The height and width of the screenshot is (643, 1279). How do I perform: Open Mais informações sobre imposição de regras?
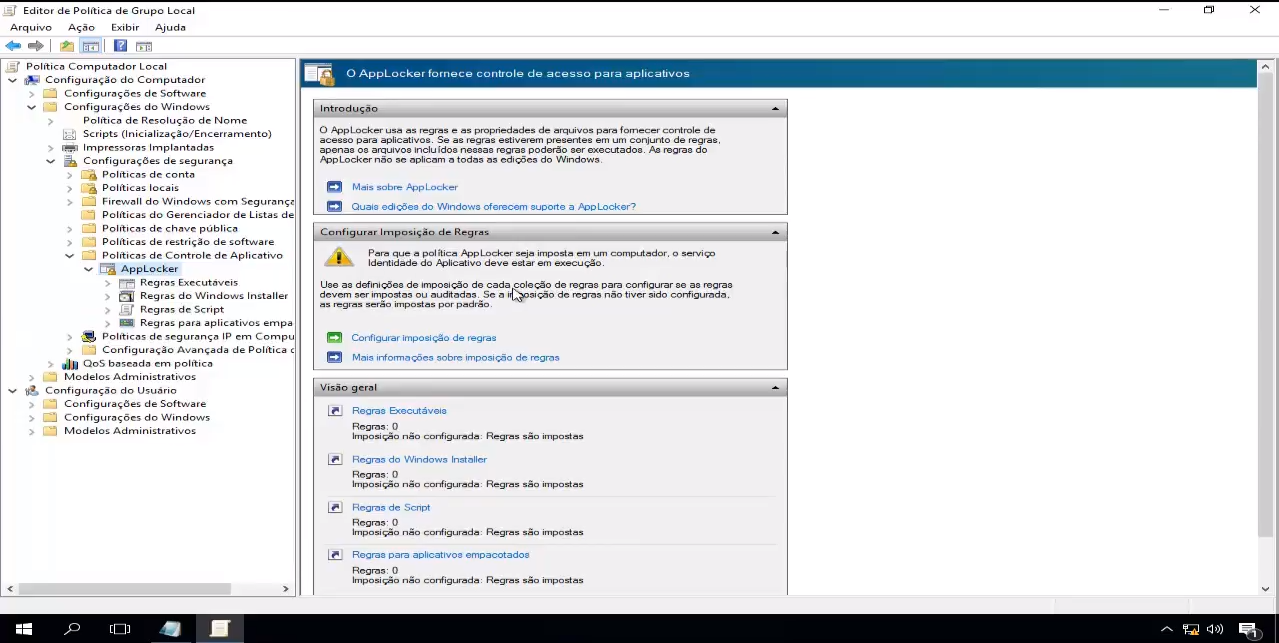(456, 357)
